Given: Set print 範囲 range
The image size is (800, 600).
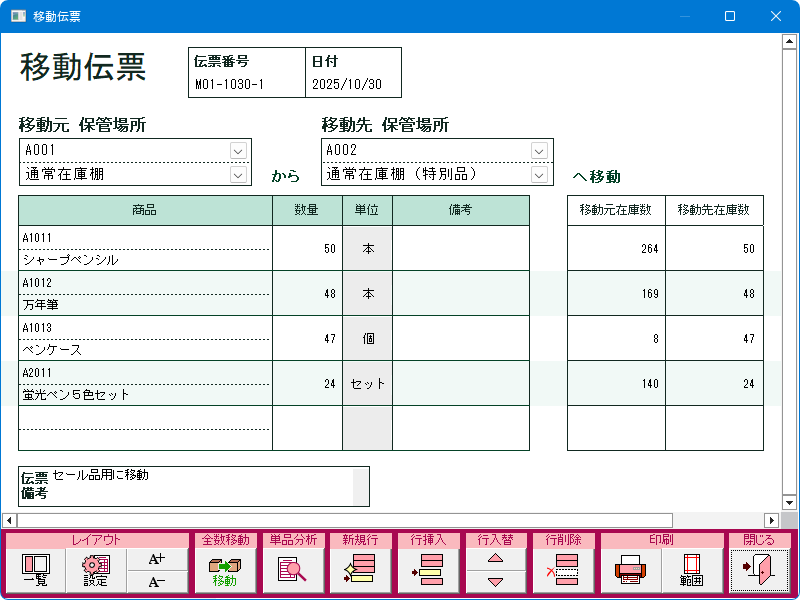Looking at the screenshot, I should [x=690, y=570].
